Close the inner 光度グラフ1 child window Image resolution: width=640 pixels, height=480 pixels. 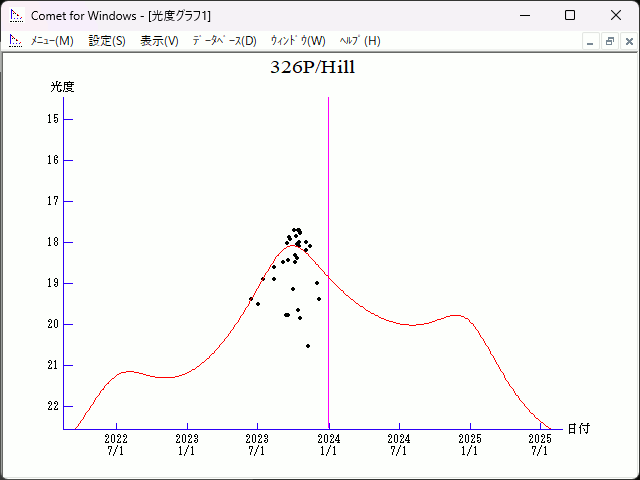[x=628, y=41]
